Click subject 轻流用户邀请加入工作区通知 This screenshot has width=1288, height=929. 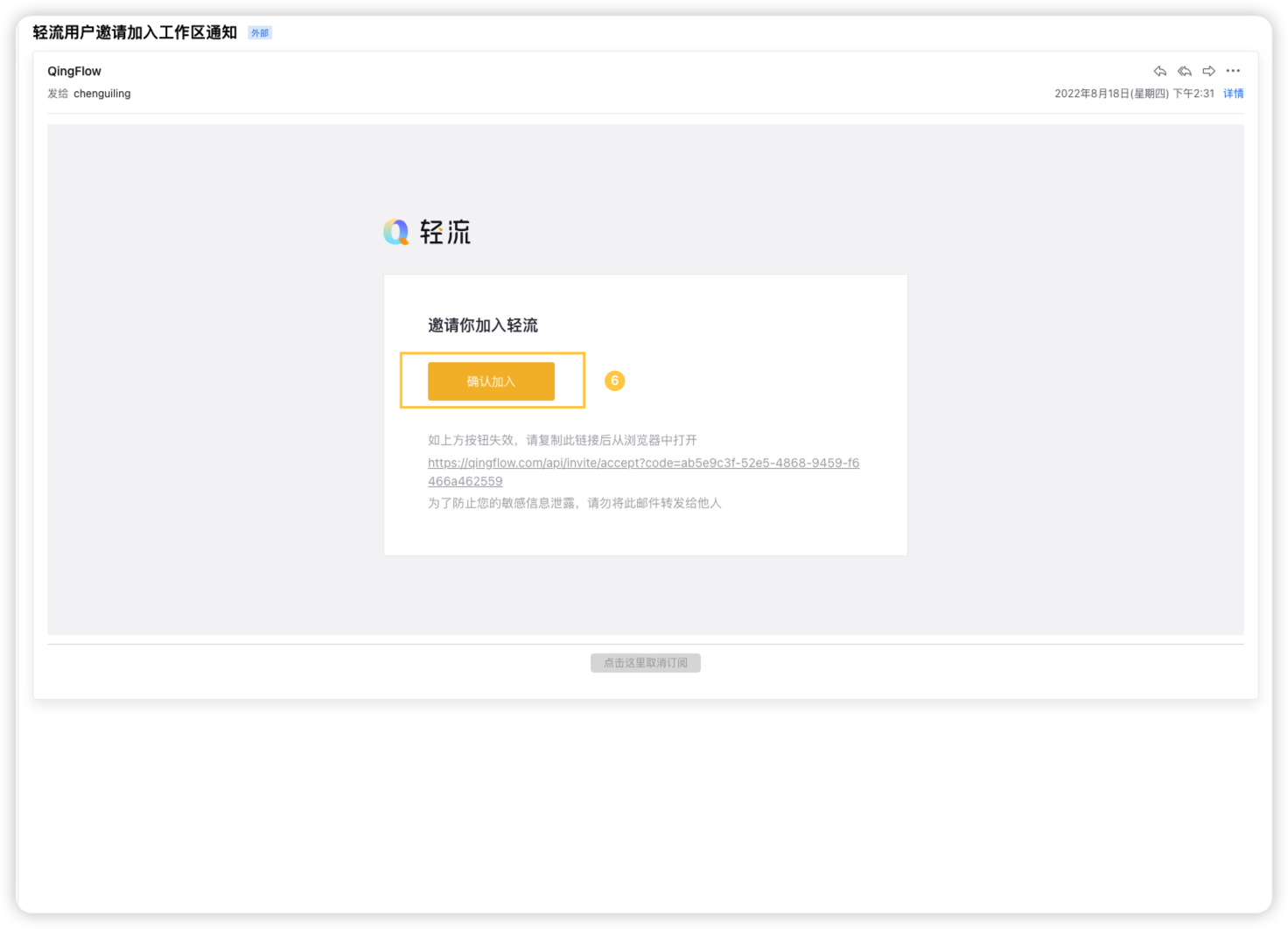coord(135,32)
